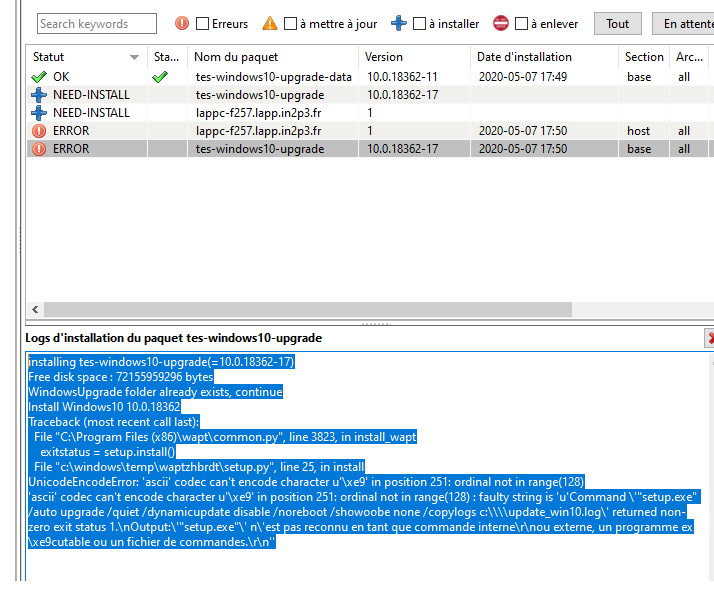The image size is (714, 592).
Task: Select lappc-f257.lapp.in2p3.fr name in NEED-INSTALL row
Action: coord(259,113)
